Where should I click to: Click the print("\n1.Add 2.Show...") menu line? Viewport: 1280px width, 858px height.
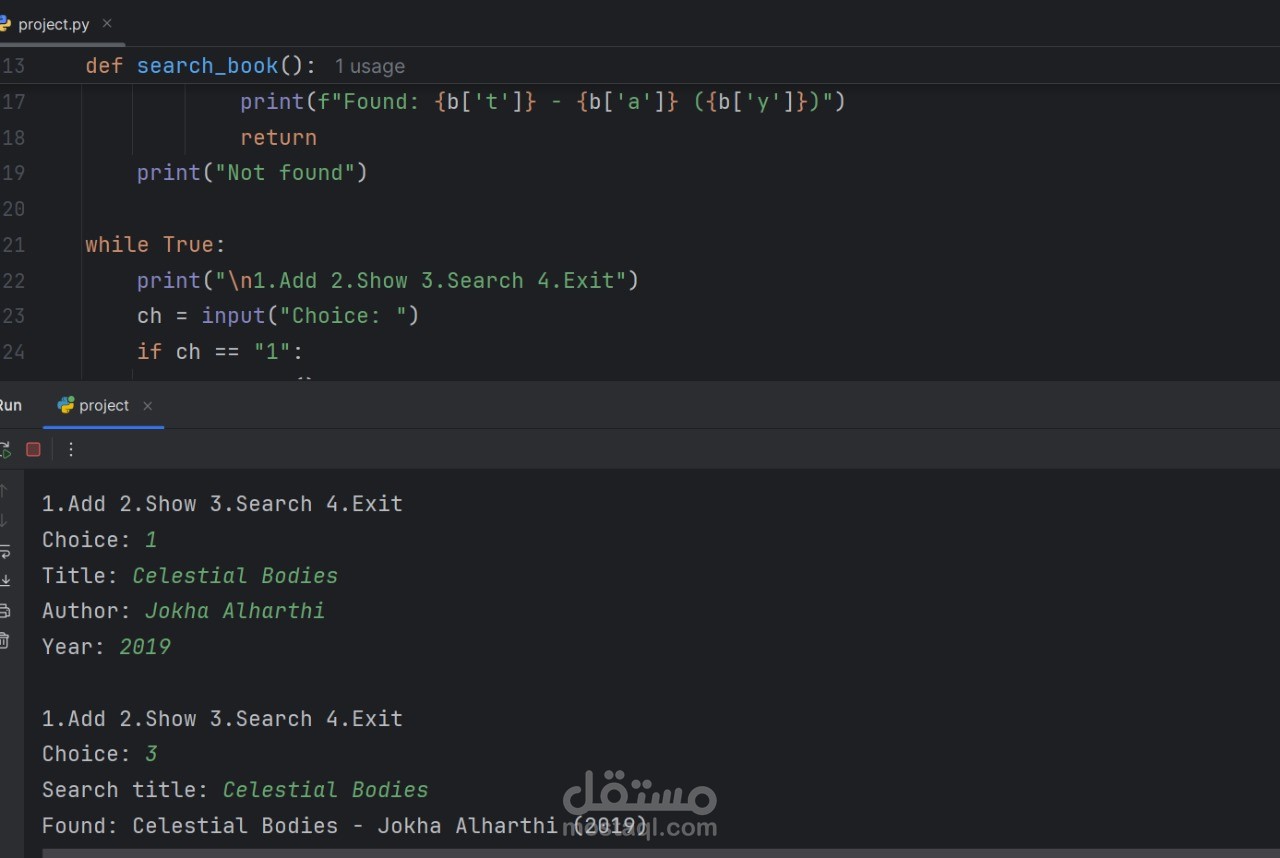point(388,280)
